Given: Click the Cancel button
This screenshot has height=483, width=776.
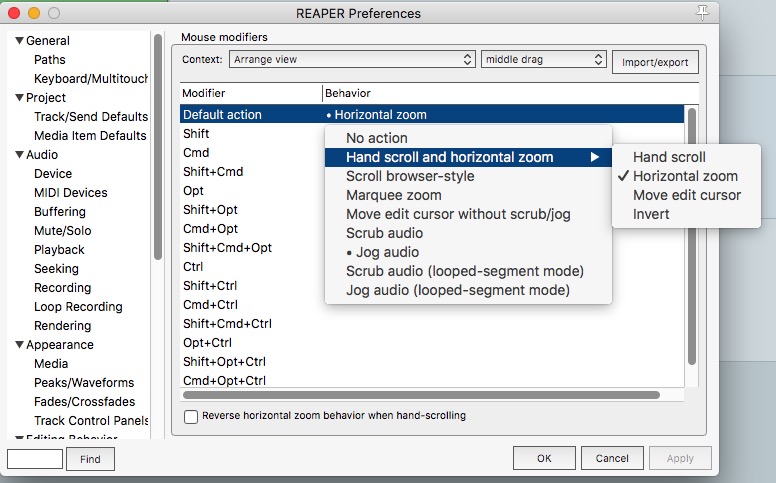Looking at the screenshot, I should point(612,458).
